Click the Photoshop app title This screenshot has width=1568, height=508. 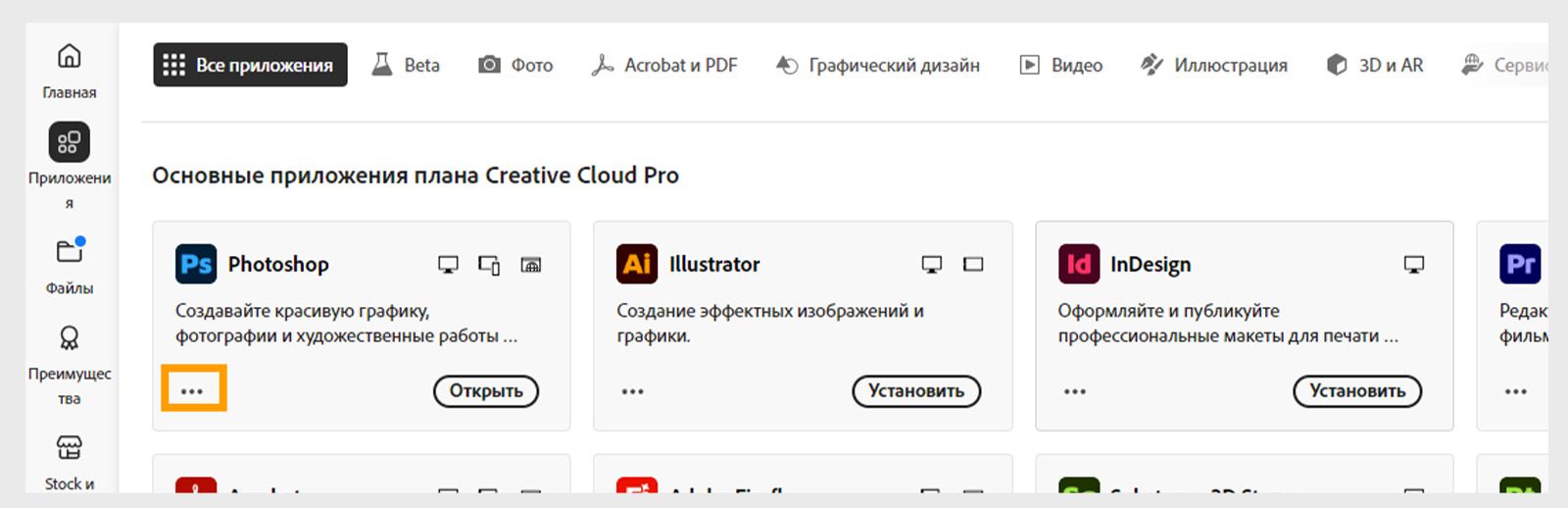click(278, 264)
